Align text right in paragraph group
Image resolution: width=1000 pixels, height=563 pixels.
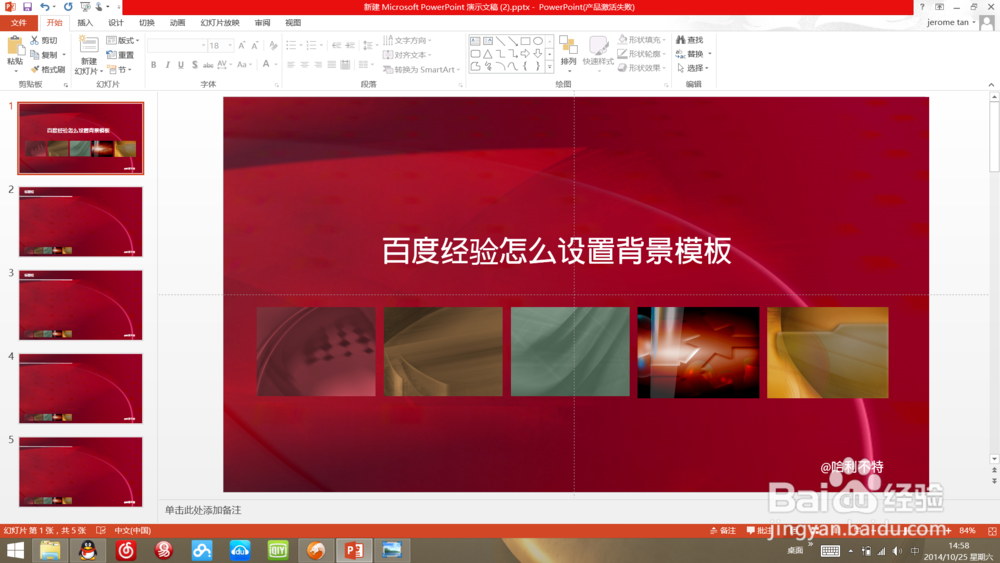[318, 64]
